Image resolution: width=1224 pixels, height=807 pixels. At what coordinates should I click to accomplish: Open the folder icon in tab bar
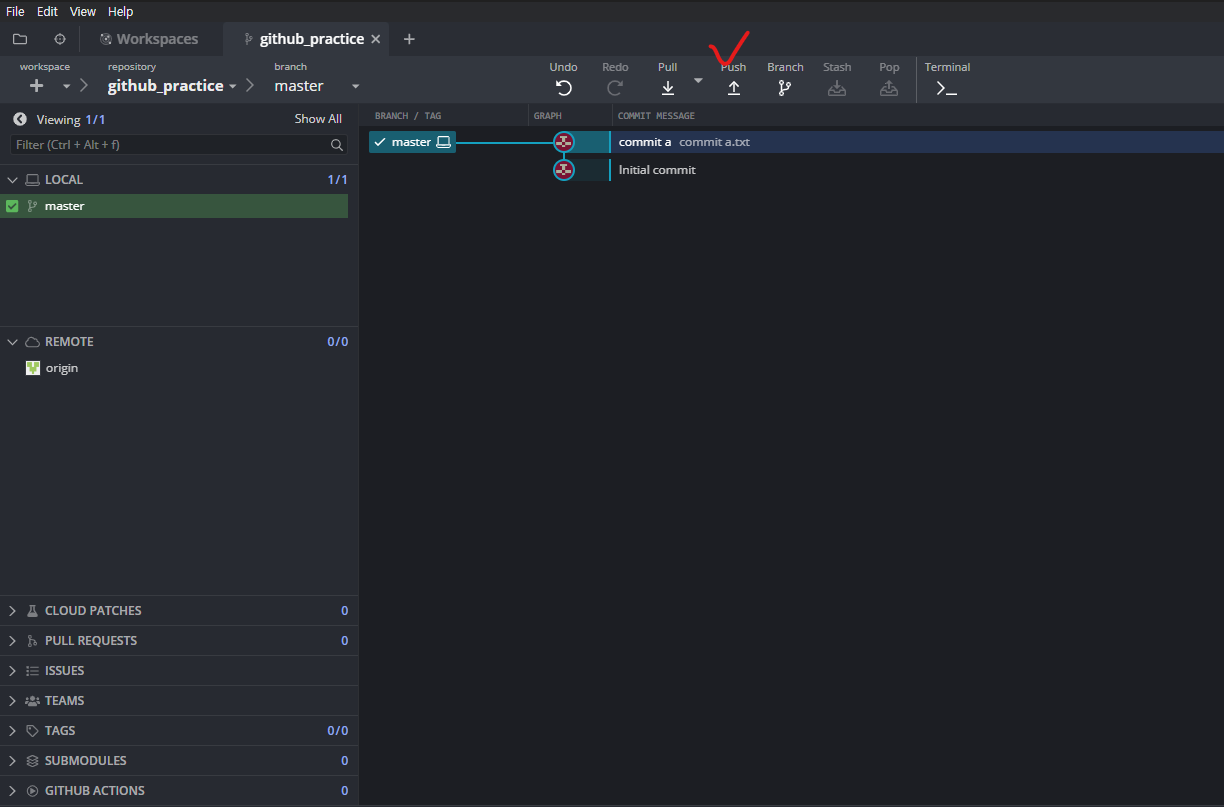(x=20, y=39)
